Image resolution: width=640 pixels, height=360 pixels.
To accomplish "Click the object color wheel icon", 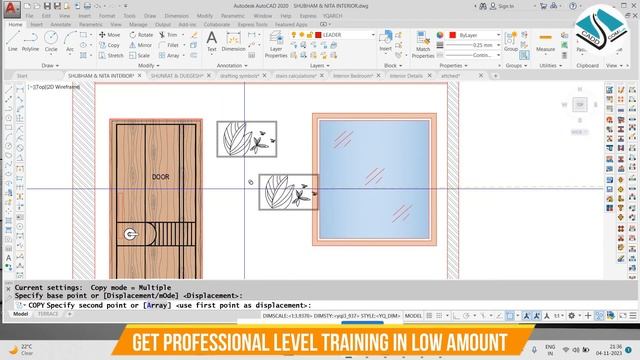I will point(440,35).
